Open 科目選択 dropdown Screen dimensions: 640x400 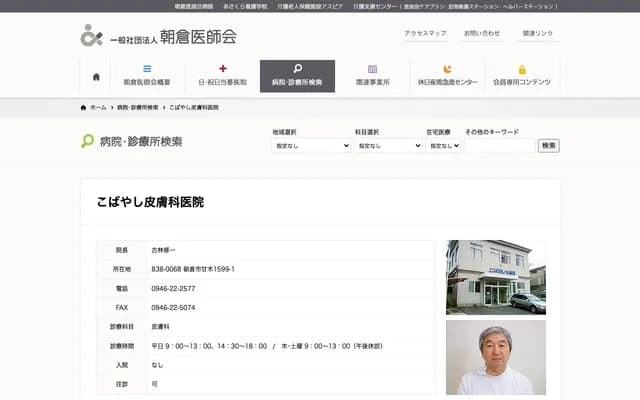point(388,146)
